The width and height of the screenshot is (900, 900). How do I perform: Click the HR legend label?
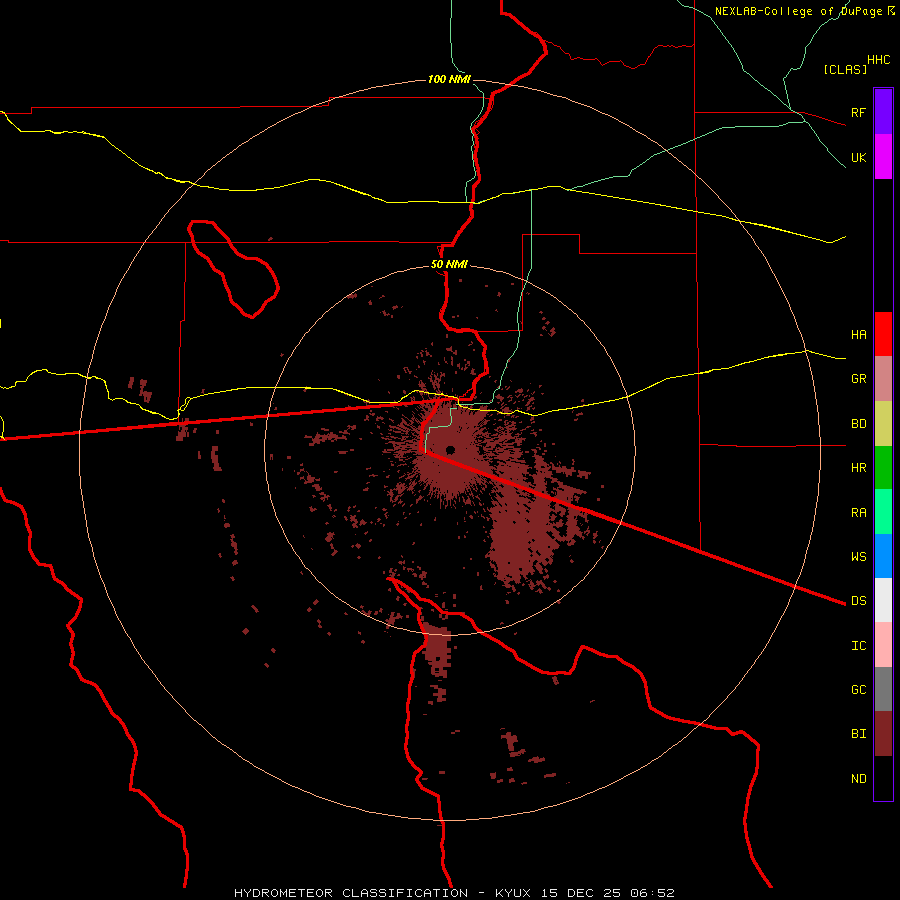tap(858, 468)
